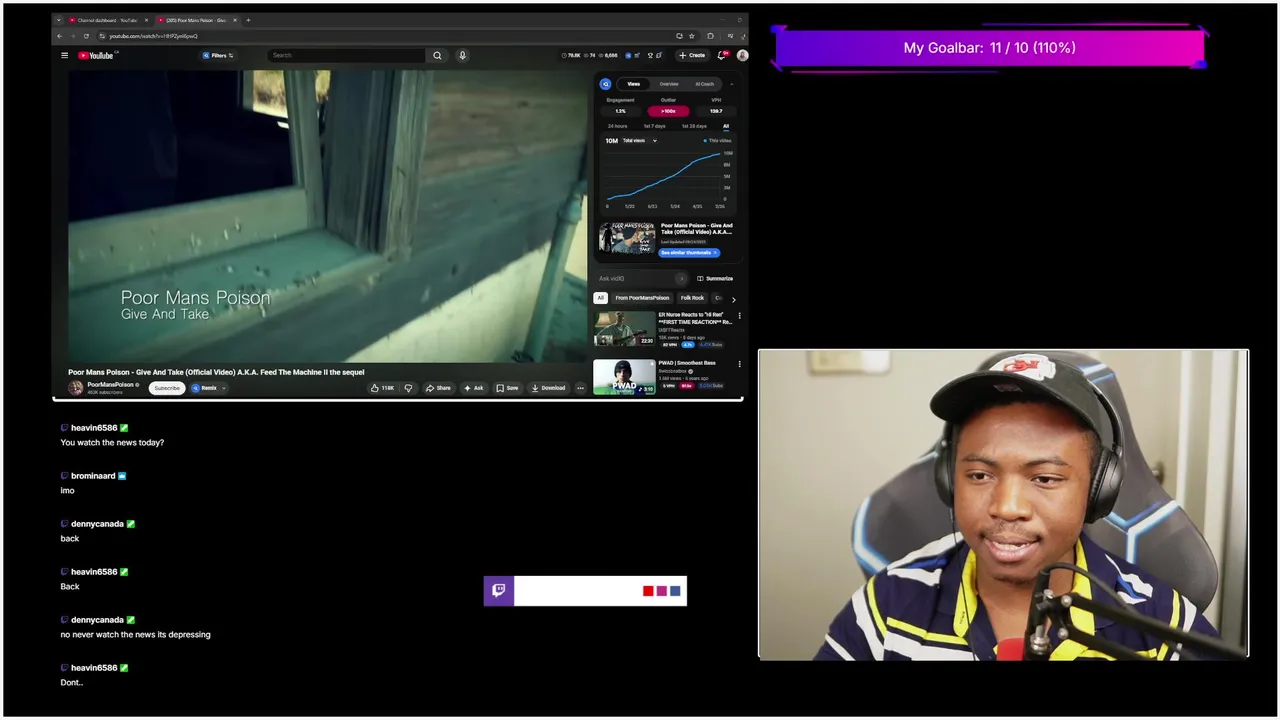
Task: Save the video to a playlist
Action: (x=508, y=388)
